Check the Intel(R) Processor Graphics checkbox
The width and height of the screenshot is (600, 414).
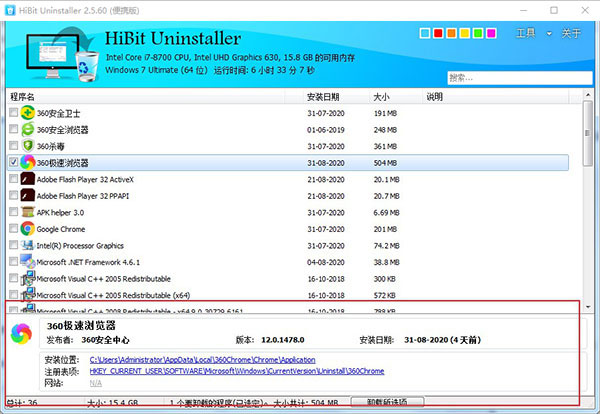pos(13,245)
